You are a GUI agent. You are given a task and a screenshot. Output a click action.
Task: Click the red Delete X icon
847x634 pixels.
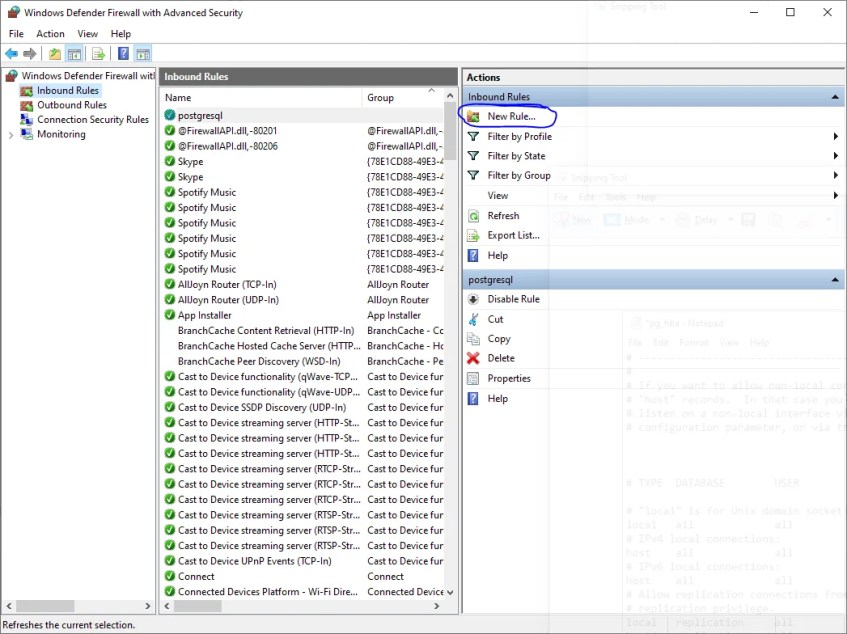(473, 358)
